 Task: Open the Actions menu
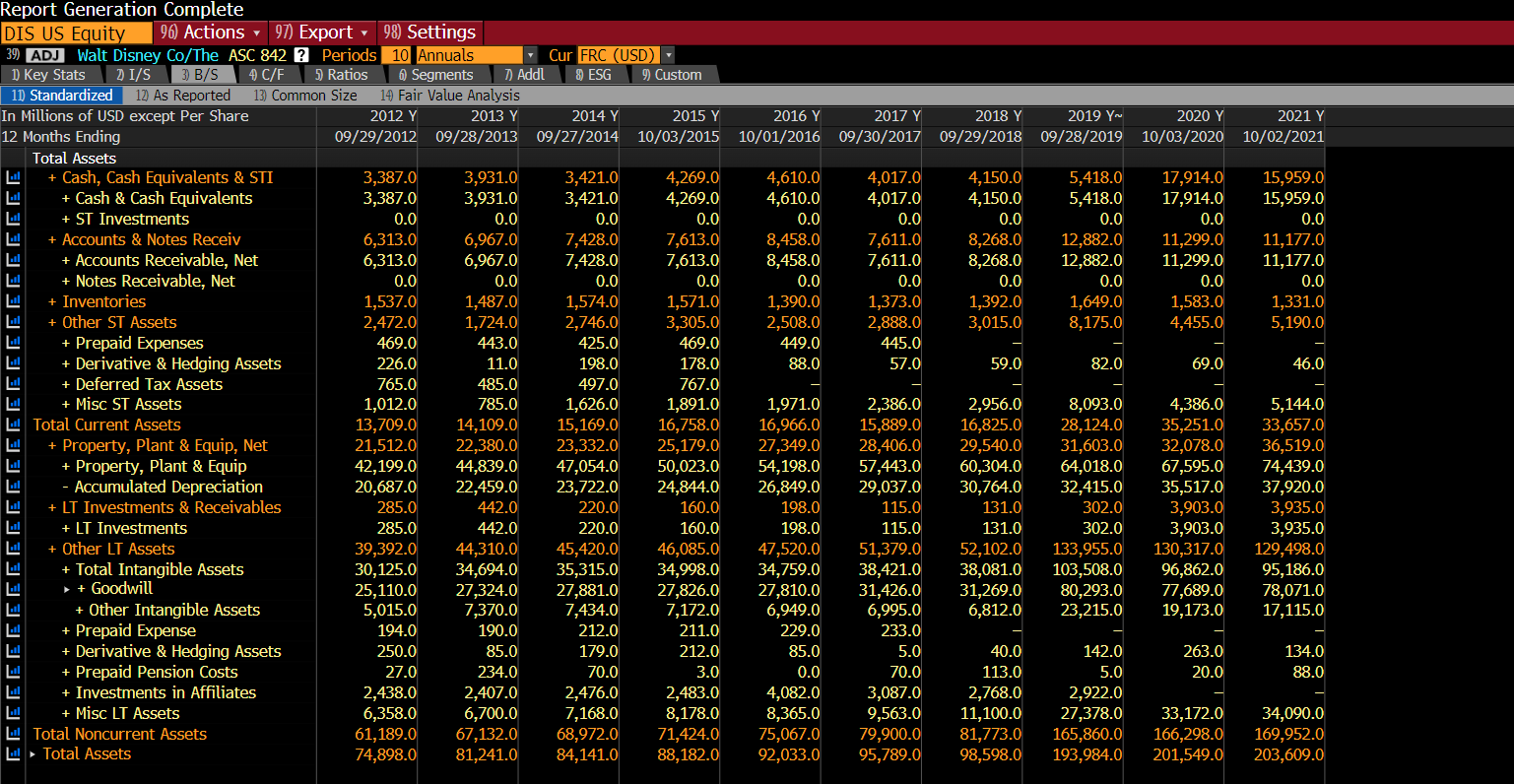point(210,32)
